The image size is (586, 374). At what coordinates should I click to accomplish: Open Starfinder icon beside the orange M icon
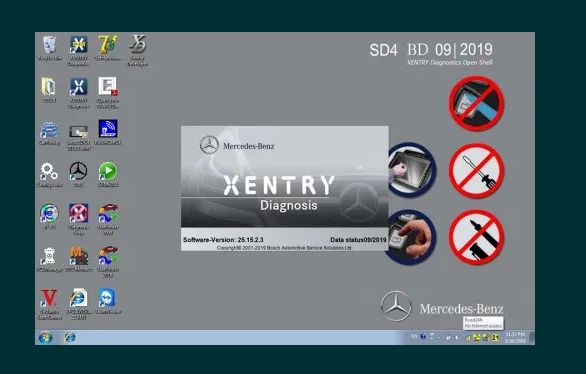tap(108, 262)
